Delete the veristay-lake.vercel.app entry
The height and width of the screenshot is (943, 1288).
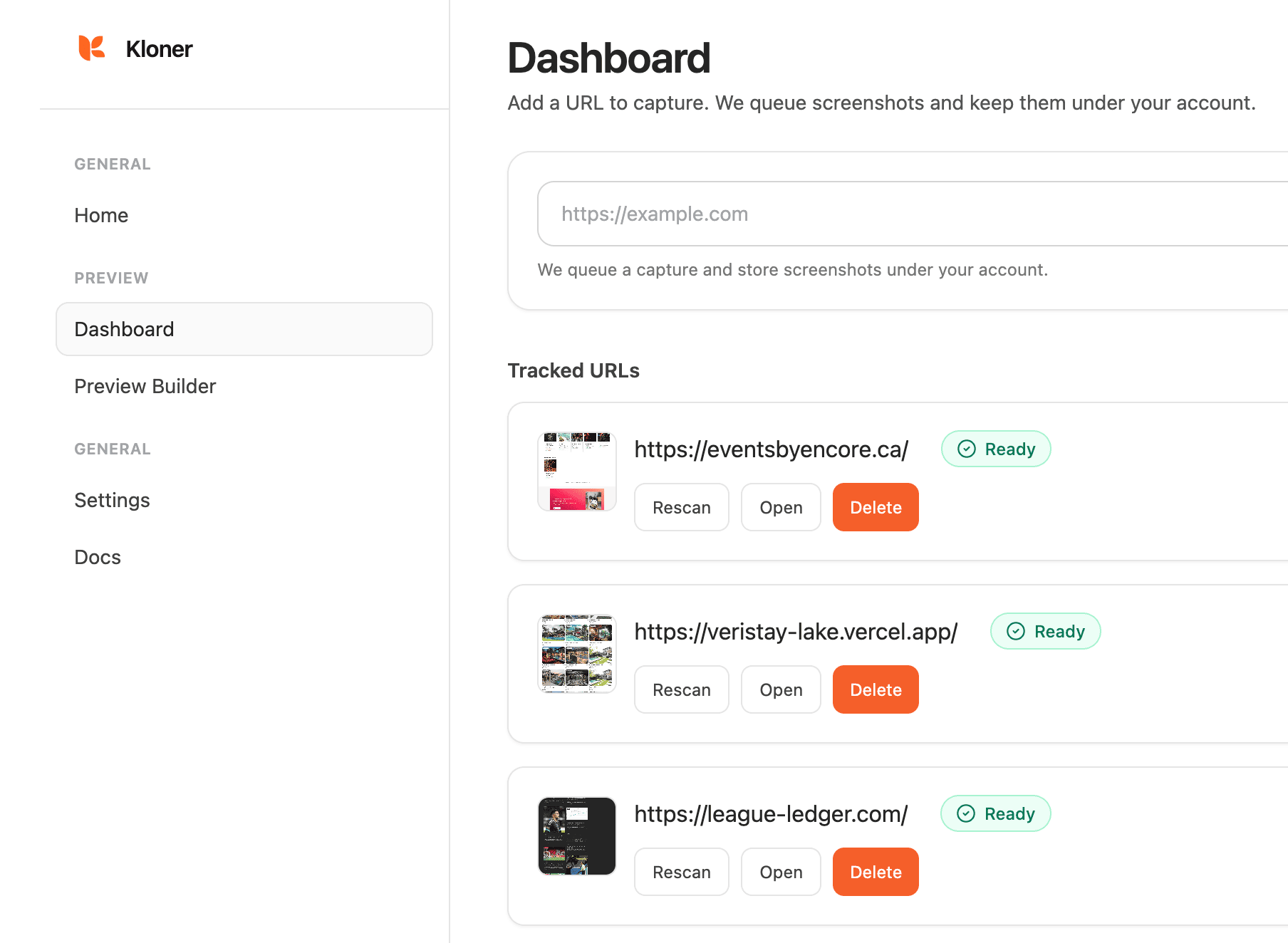875,689
